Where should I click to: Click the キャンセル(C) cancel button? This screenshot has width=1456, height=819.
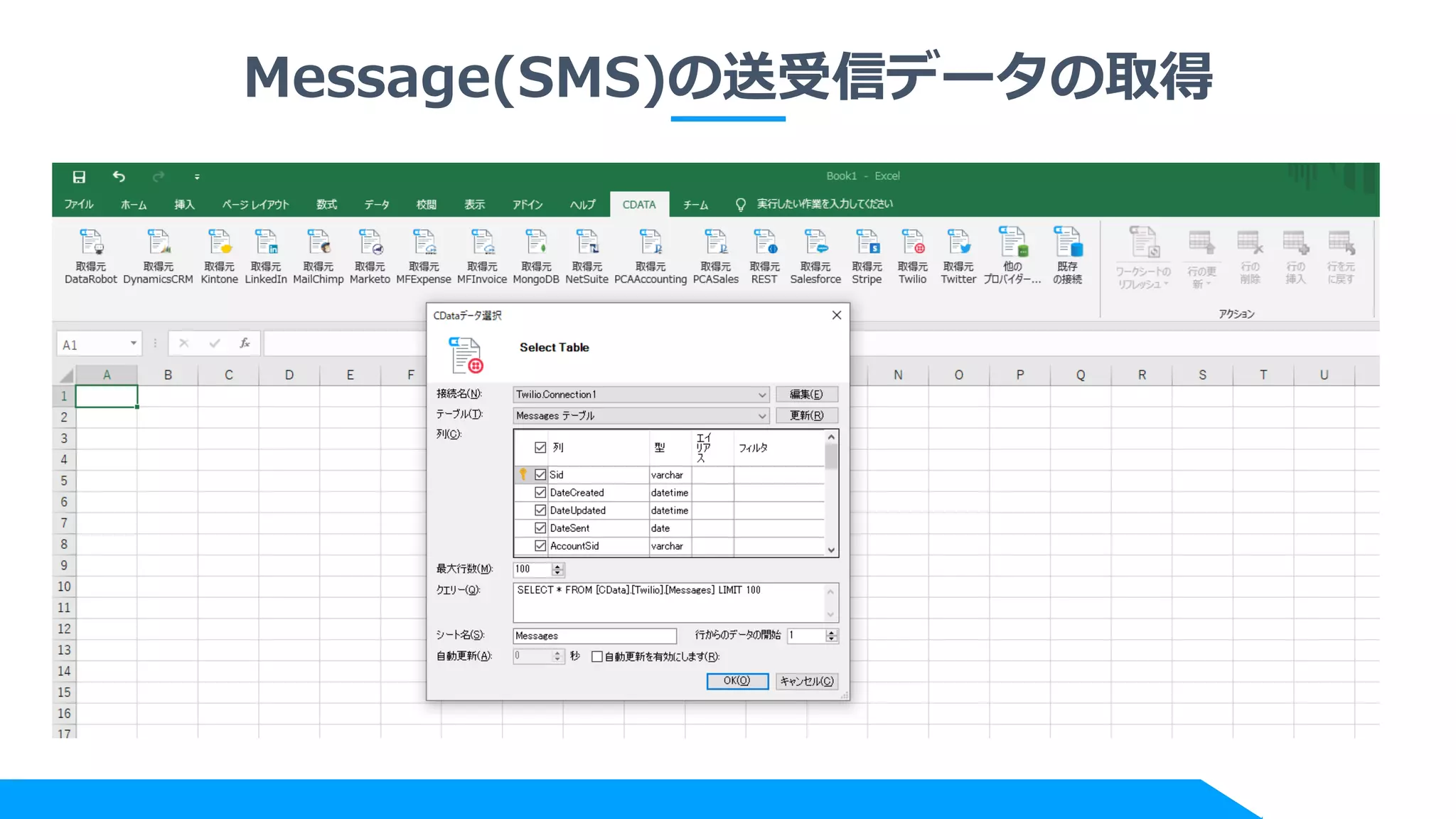coord(807,681)
